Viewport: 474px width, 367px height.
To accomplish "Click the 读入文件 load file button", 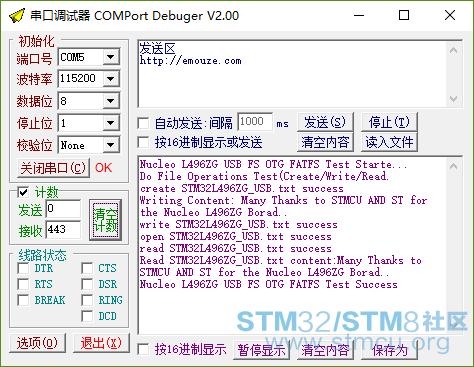I will [389, 142].
